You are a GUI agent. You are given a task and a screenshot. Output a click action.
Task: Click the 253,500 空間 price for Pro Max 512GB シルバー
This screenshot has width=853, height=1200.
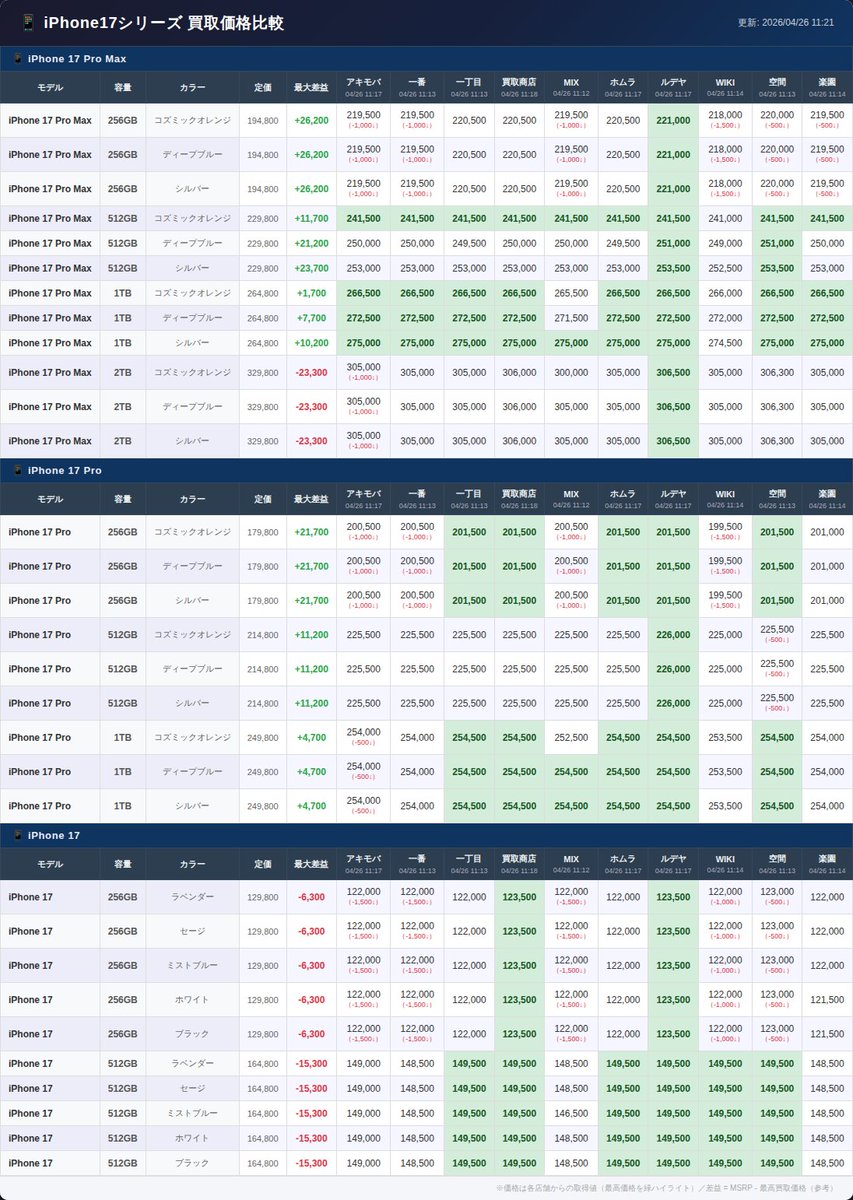click(777, 269)
